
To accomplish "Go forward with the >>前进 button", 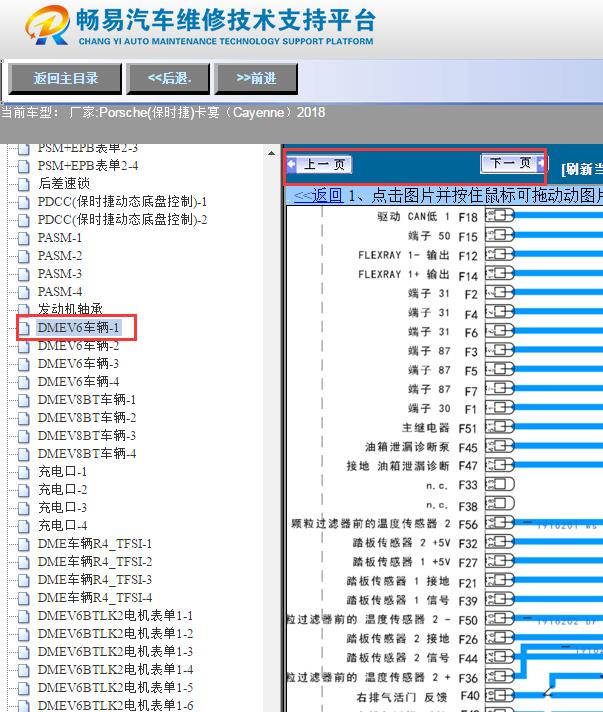I will [256, 79].
